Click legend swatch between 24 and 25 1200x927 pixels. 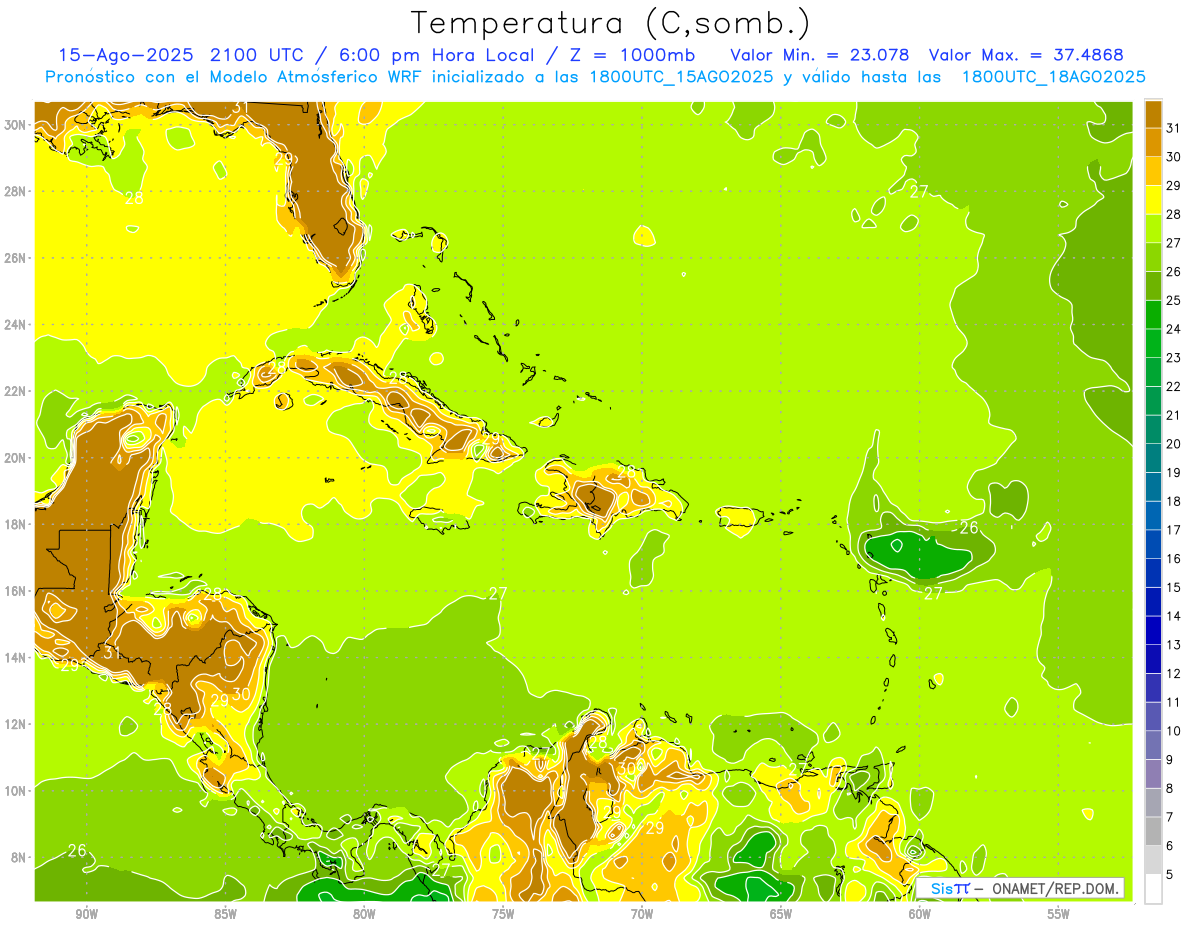click(x=1153, y=314)
